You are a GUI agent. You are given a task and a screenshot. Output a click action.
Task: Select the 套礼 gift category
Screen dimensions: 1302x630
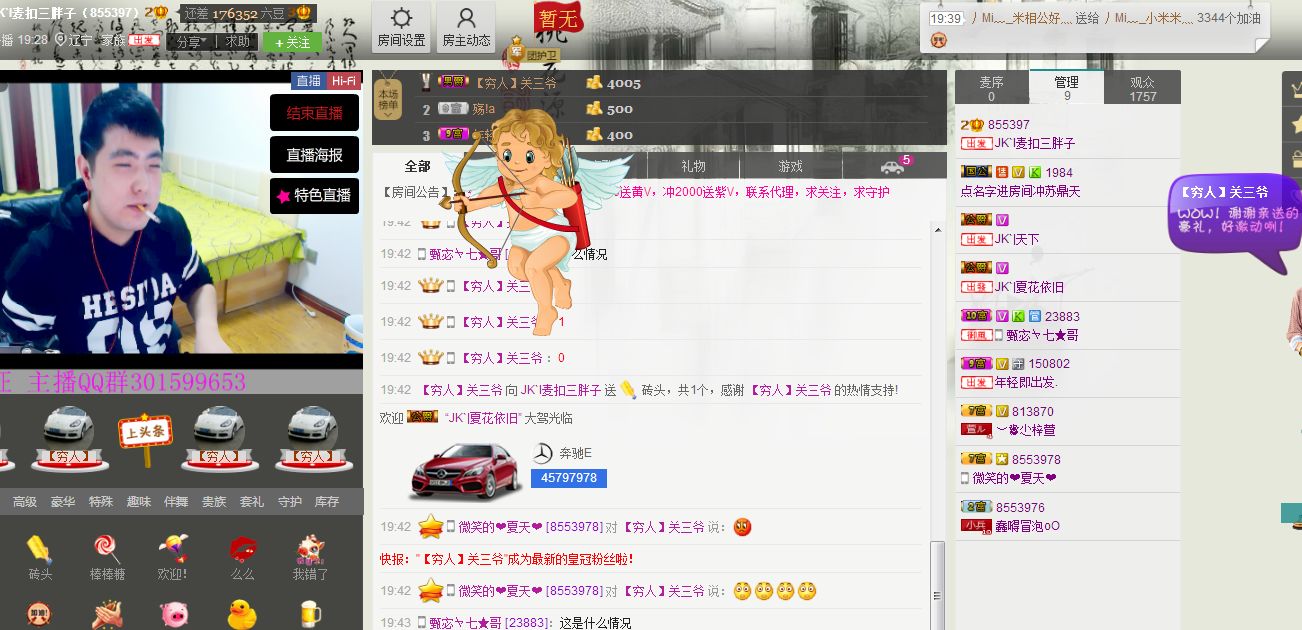252,502
